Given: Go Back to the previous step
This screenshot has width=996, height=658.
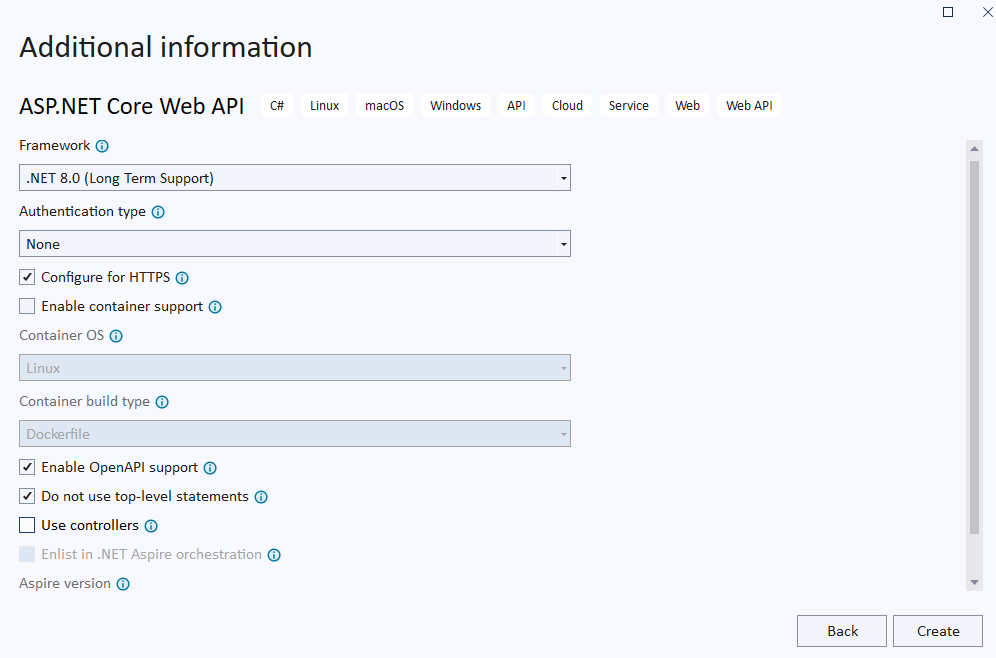Looking at the screenshot, I should coord(842,631).
